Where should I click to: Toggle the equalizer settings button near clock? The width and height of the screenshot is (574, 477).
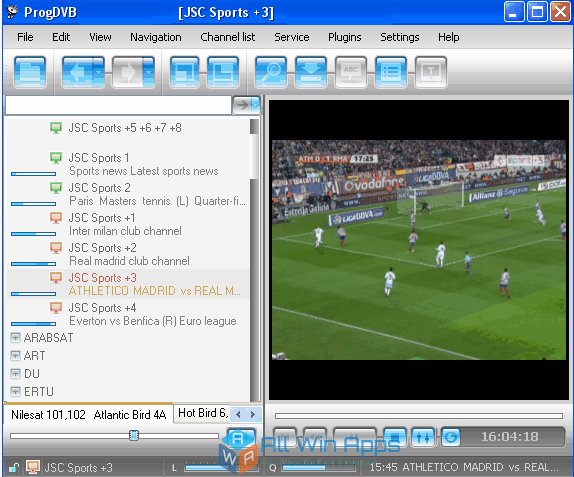tap(423, 437)
